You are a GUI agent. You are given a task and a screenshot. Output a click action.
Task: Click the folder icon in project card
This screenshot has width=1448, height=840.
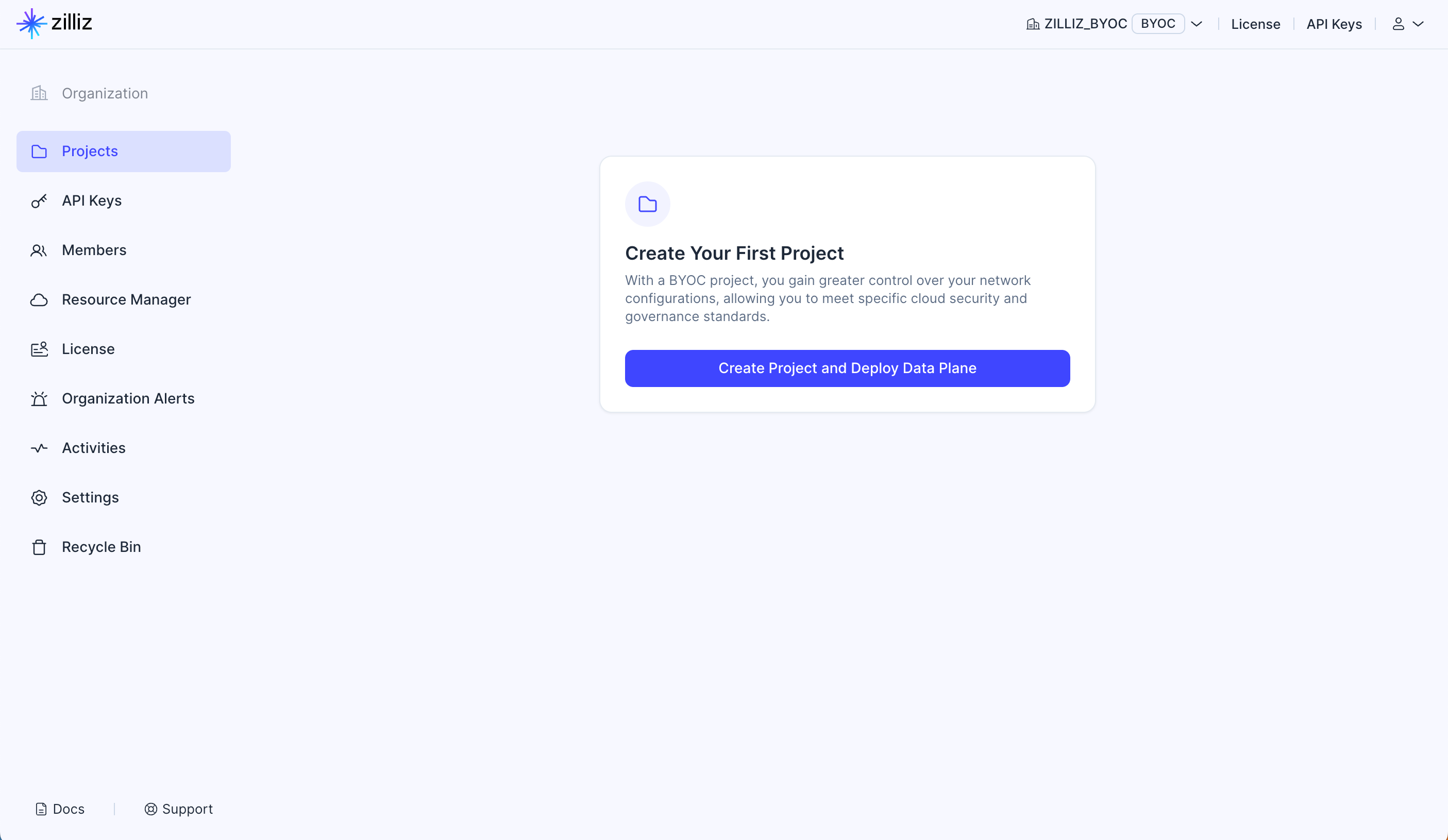click(648, 204)
